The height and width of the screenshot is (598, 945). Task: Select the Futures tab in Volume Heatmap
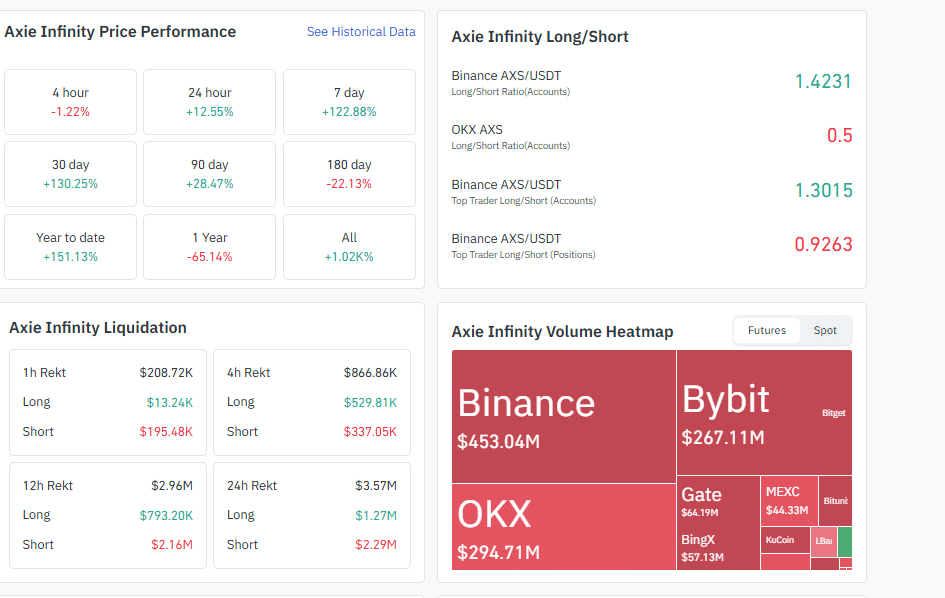pos(767,331)
